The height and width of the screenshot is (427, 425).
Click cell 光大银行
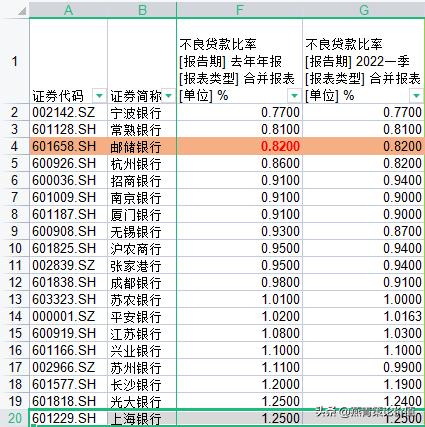pos(142,401)
